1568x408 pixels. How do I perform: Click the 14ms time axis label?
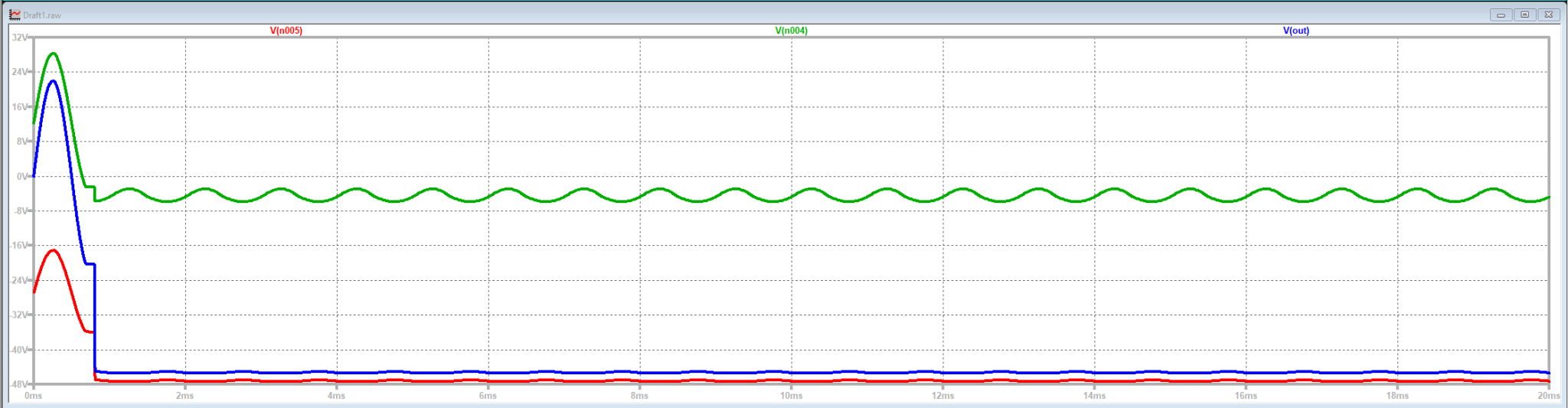[x=1095, y=396]
